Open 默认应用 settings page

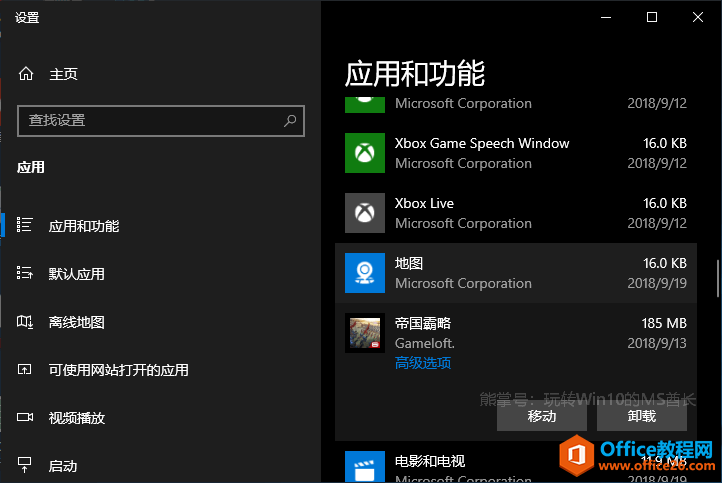pos(76,274)
